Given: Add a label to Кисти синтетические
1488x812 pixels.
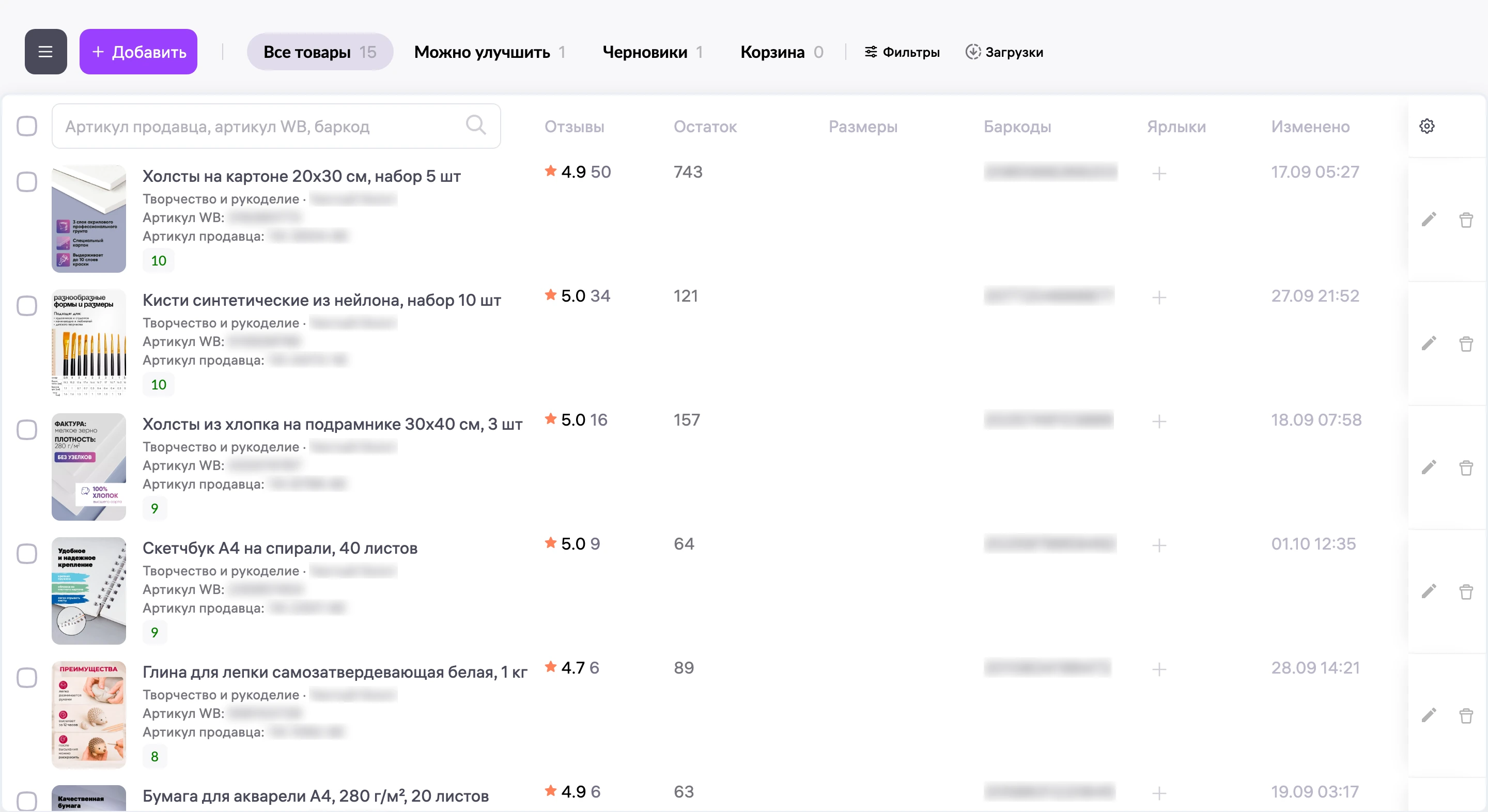Looking at the screenshot, I should tap(1159, 298).
